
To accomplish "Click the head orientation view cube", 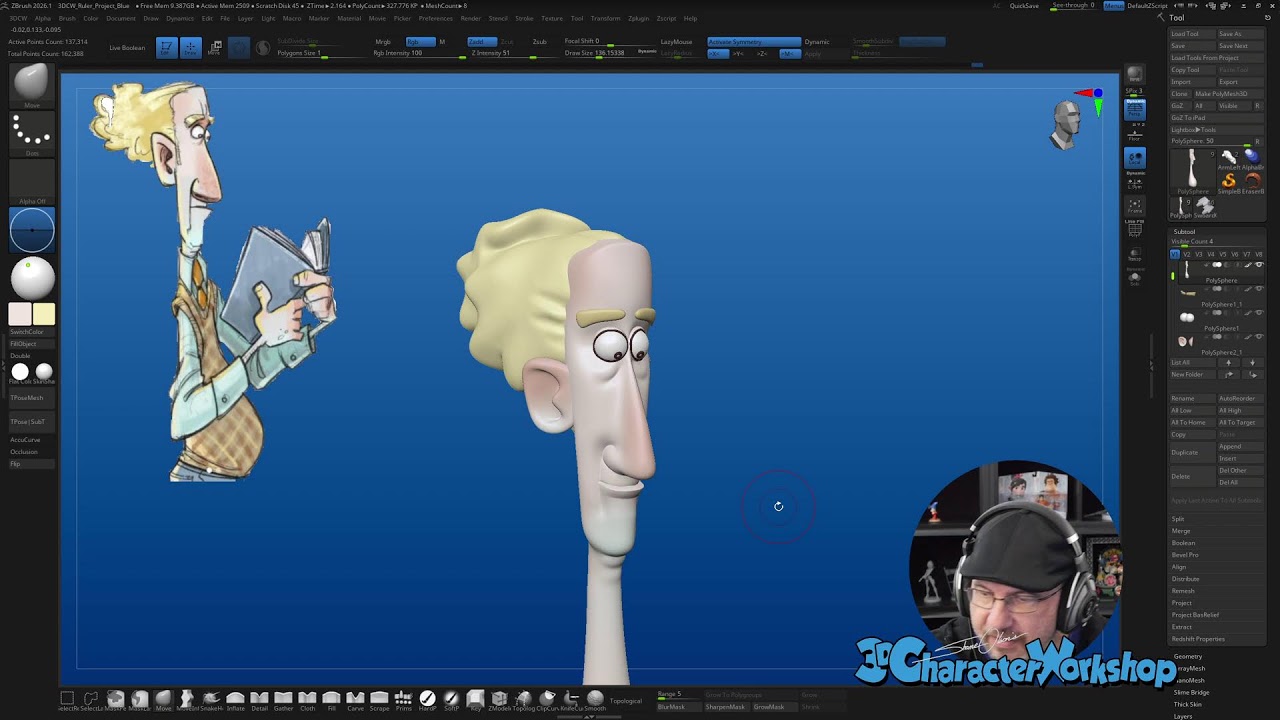I will [x=1066, y=126].
